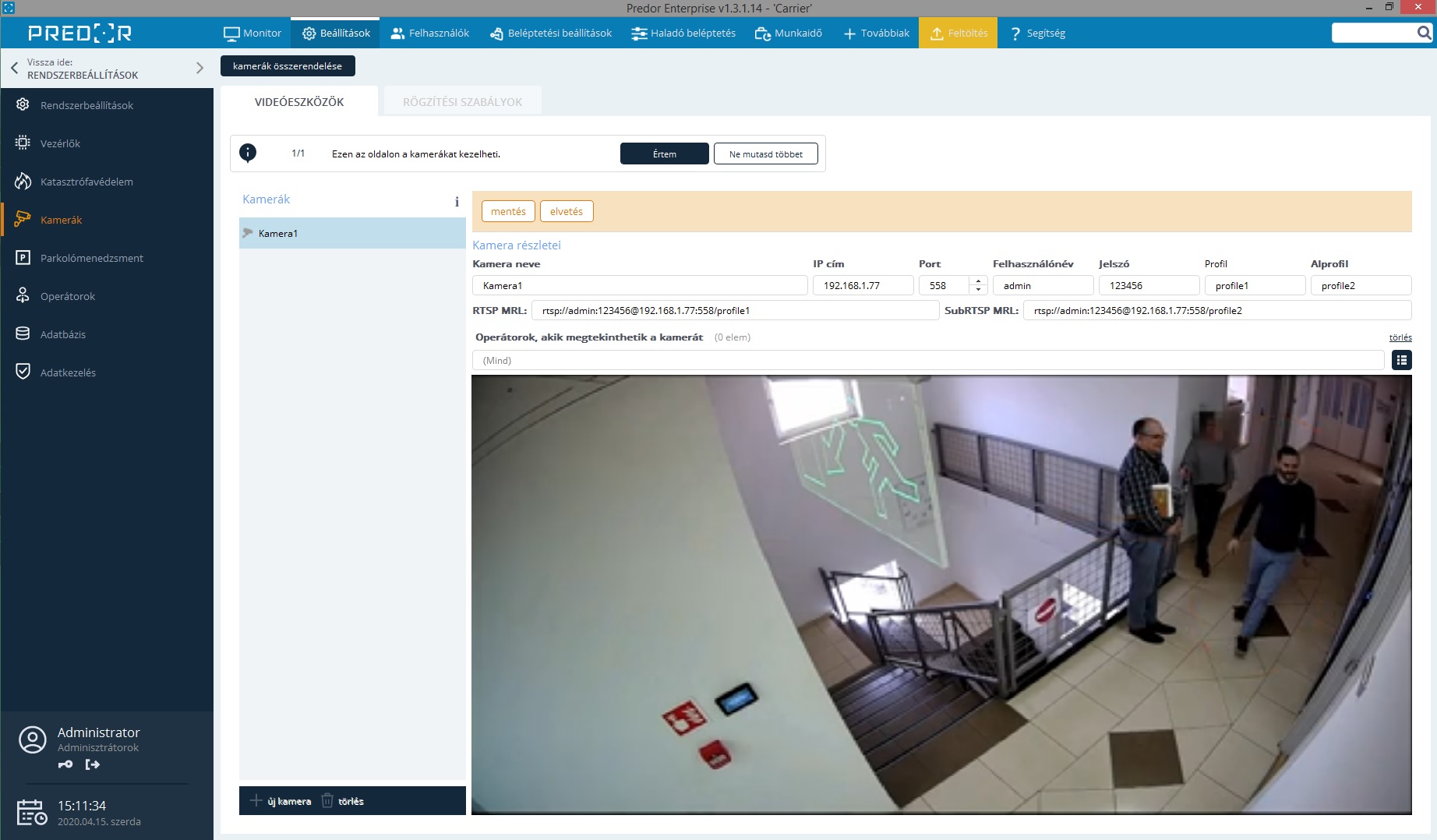Open the operators (Mind) selection field

click(x=927, y=360)
